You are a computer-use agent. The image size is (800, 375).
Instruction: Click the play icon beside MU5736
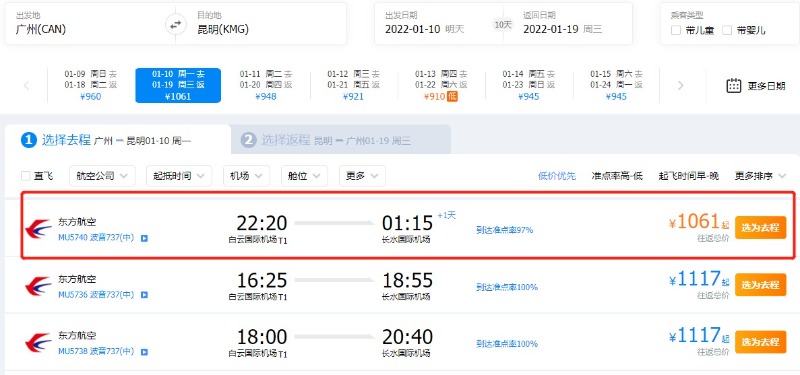[x=144, y=295]
